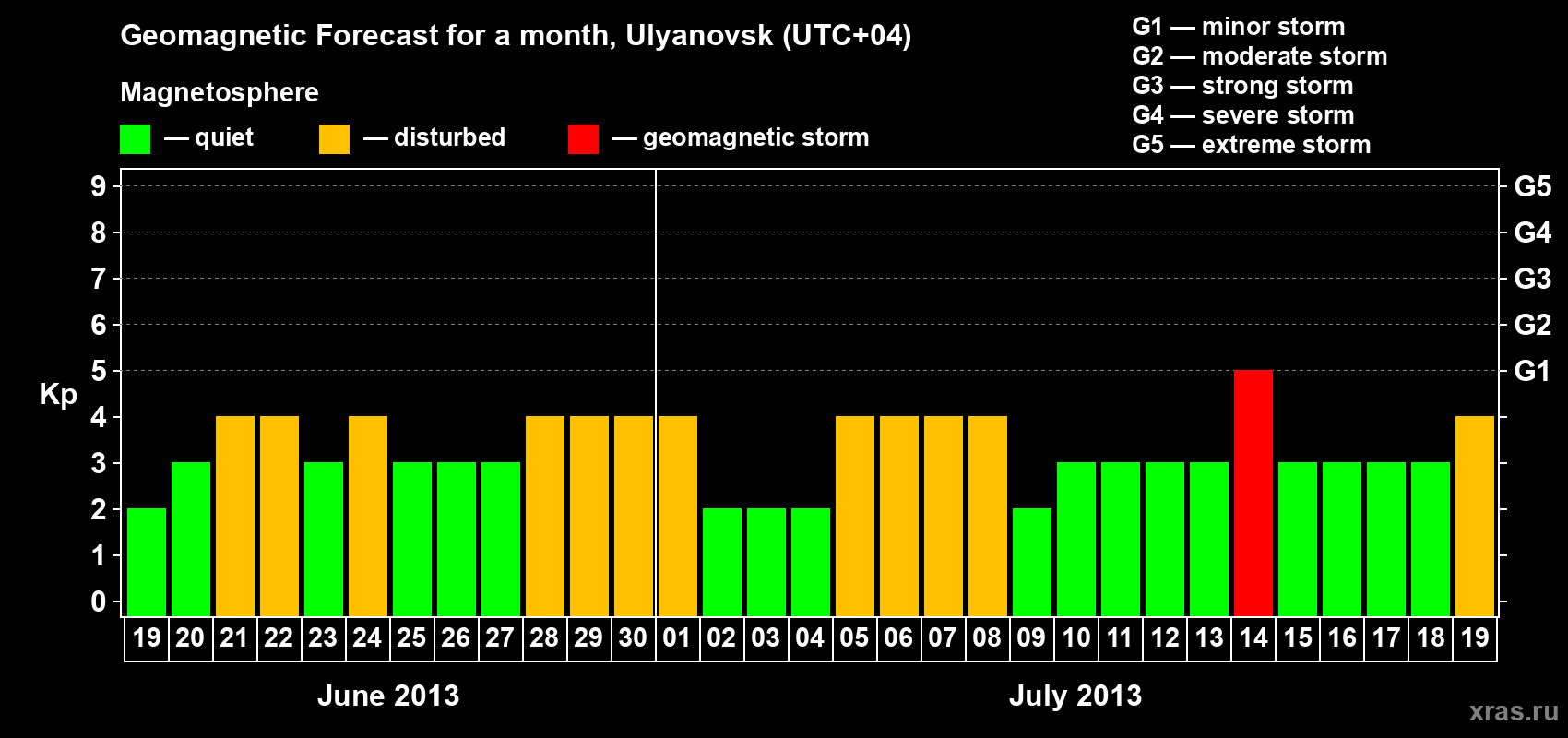Click the green bar for June 23
Screen dimensions: 1568x738
pos(324,539)
